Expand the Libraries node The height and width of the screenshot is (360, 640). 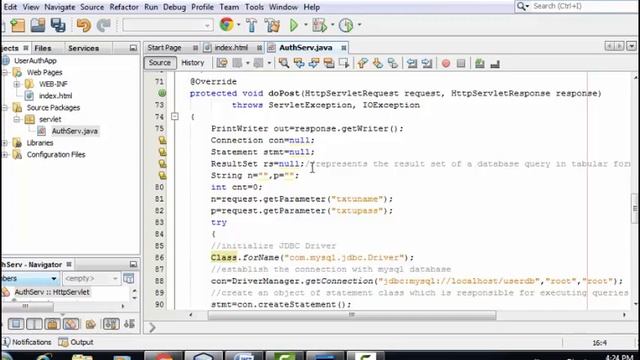[5, 143]
